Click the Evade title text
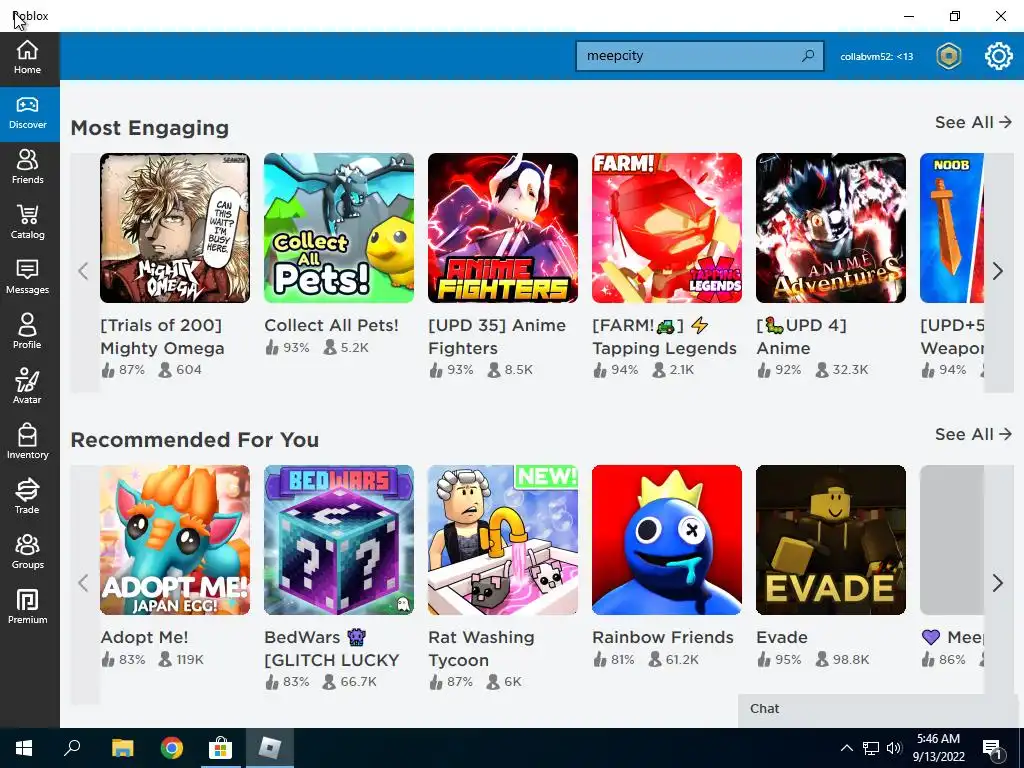This screenshot has width=1024, height=768. pos(782,637)
